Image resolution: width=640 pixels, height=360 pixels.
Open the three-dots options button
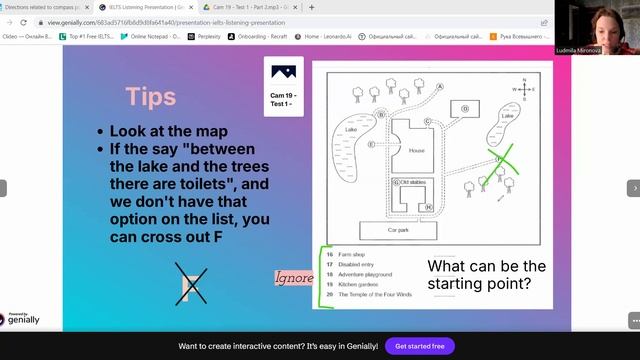(635, 321)
